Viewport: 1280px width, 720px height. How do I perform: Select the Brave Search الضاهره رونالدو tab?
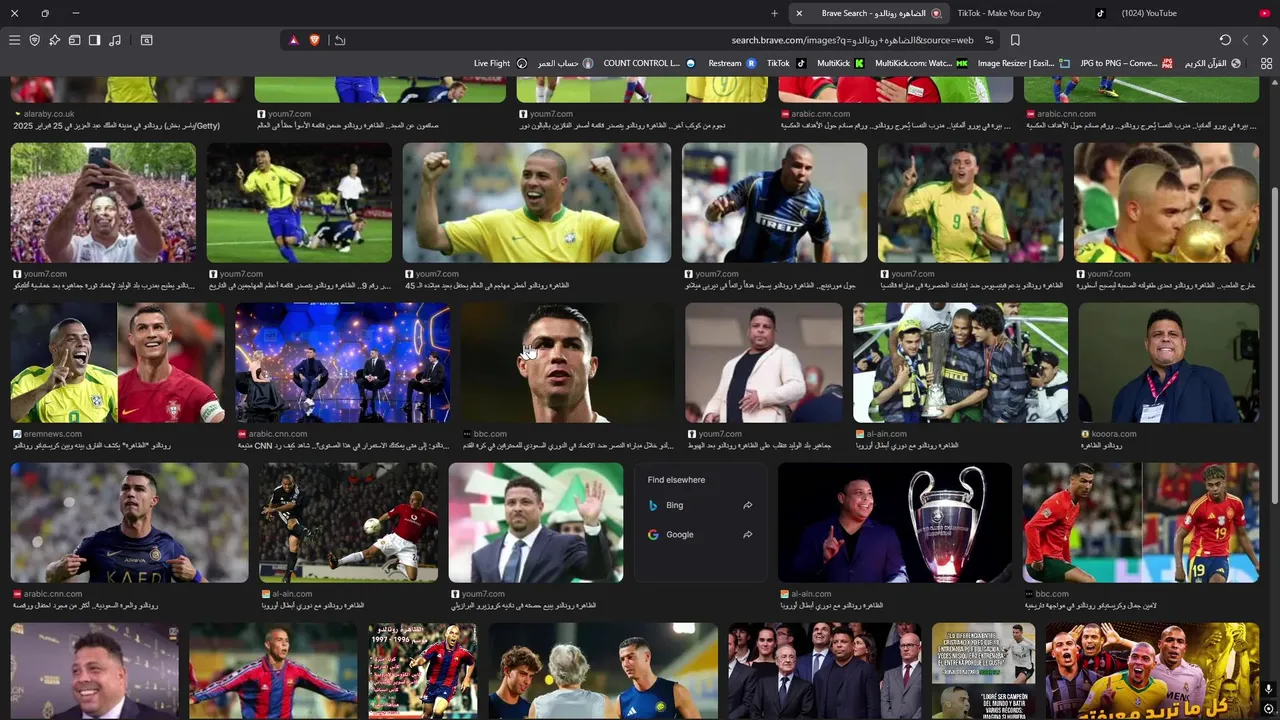point(870,13)
